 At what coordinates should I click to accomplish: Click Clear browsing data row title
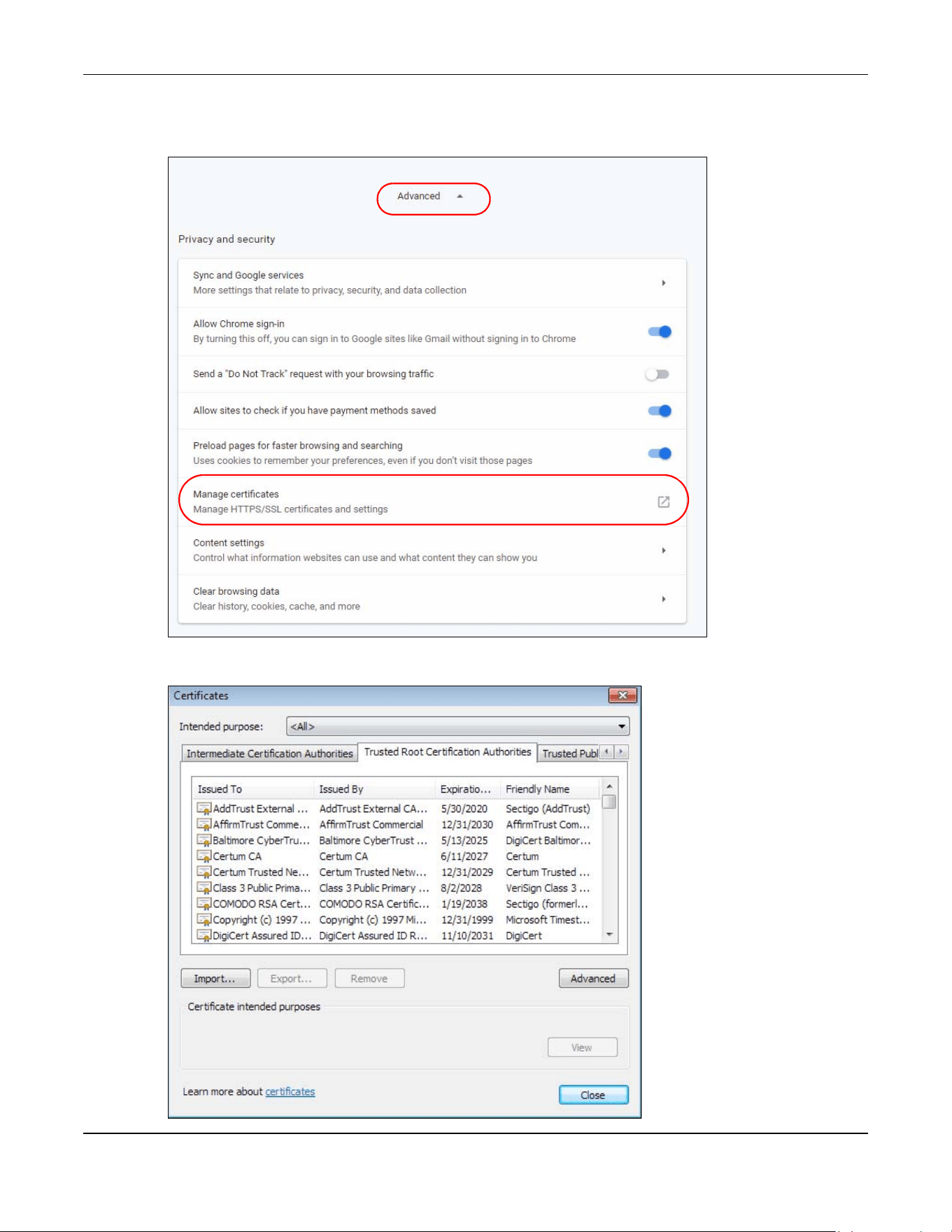click(x=236, y=591)
